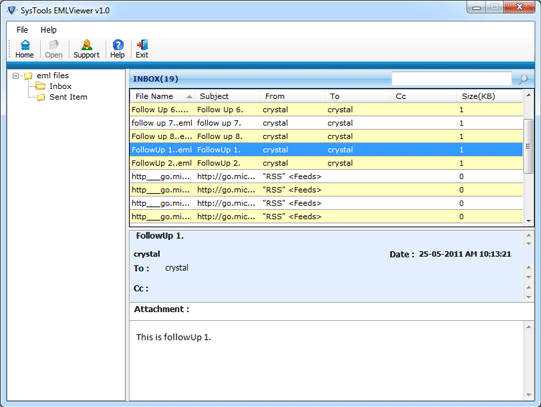Click the search input field
541x407 pixels.
pyautogui.click(x=451, y=79)
